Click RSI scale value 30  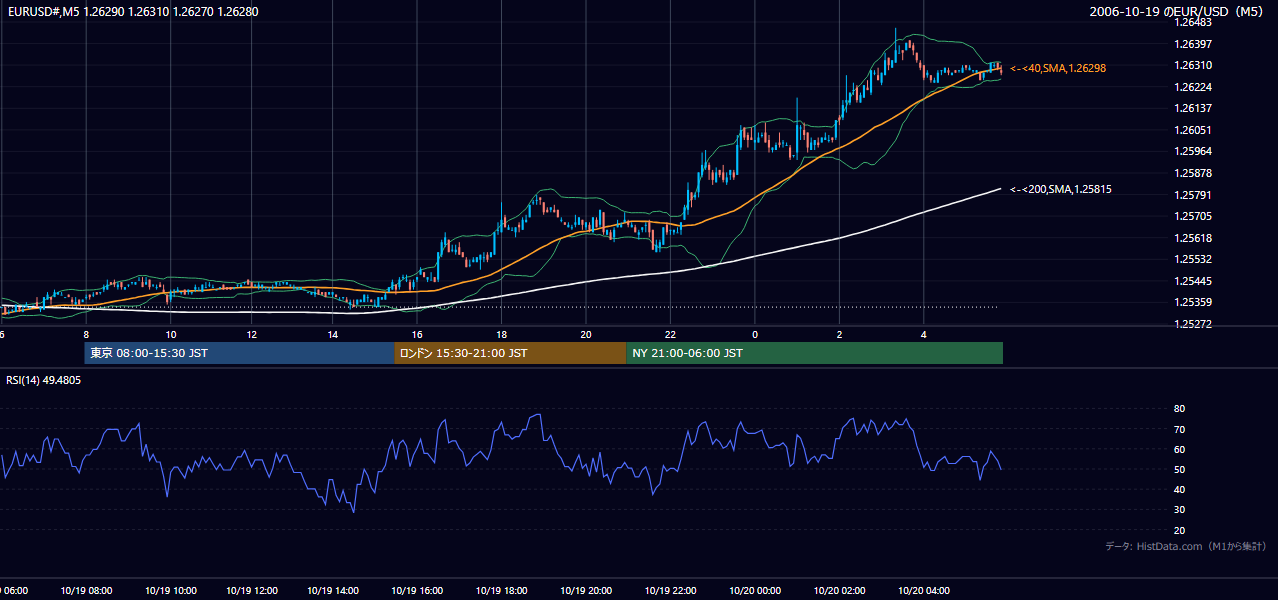1180,510
